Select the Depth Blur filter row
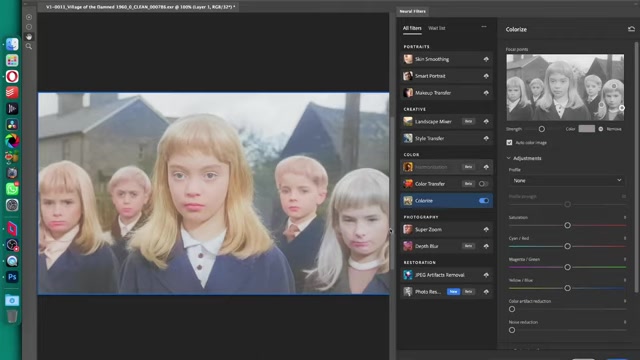 (x=447, y=246)
